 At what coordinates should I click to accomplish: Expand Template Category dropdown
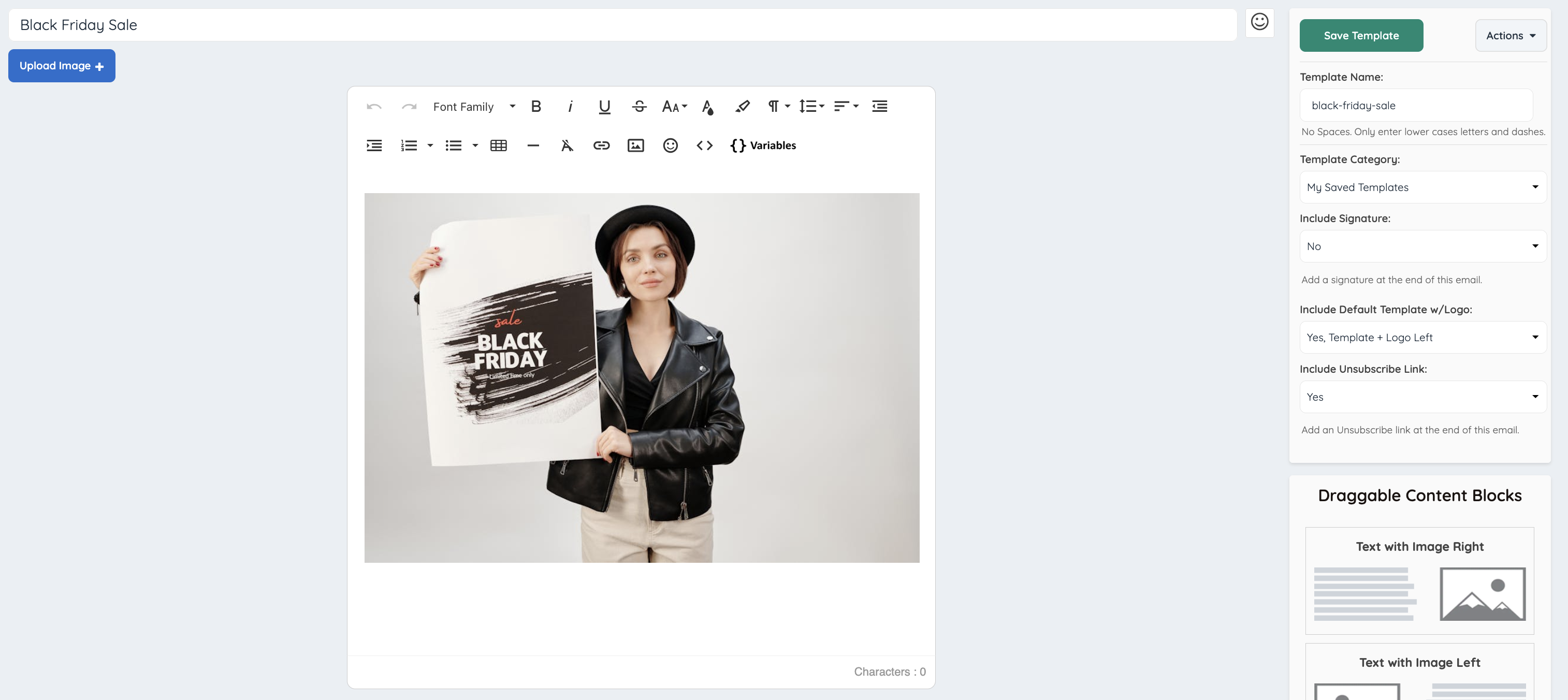pos(1422,187)
